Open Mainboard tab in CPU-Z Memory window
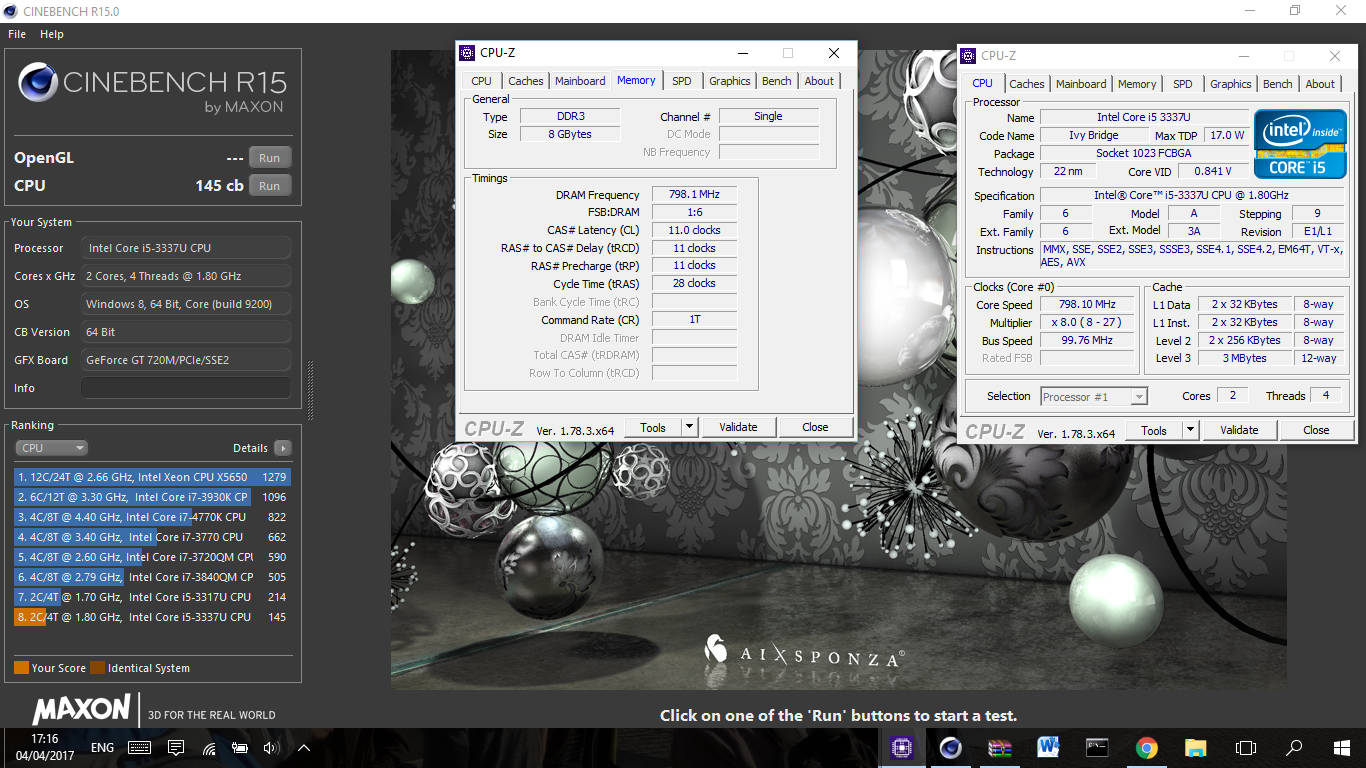 580,81
